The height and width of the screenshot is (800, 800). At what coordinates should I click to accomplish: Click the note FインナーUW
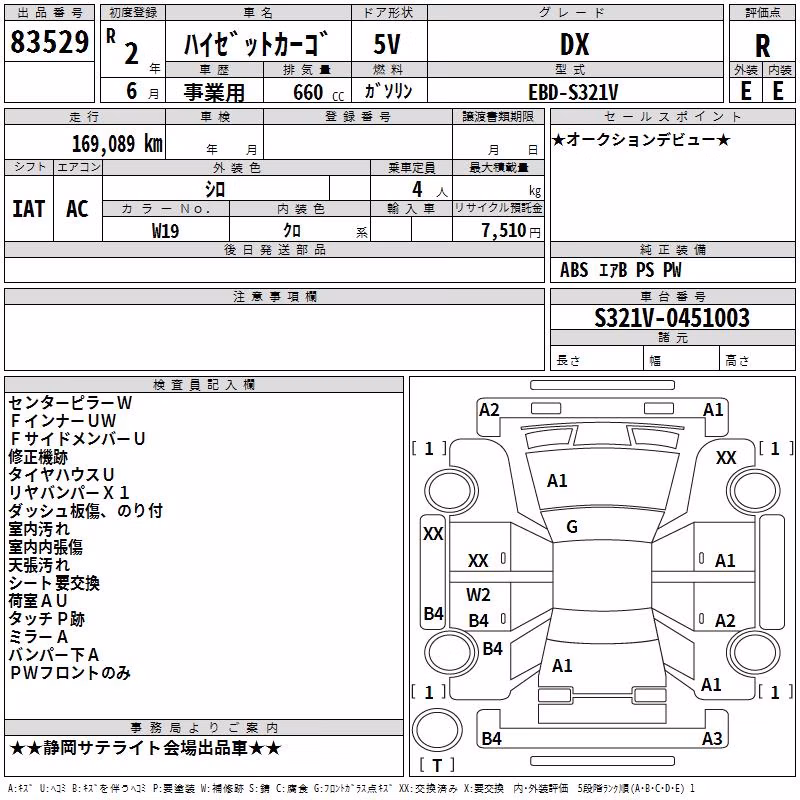(x=63, y=421)
